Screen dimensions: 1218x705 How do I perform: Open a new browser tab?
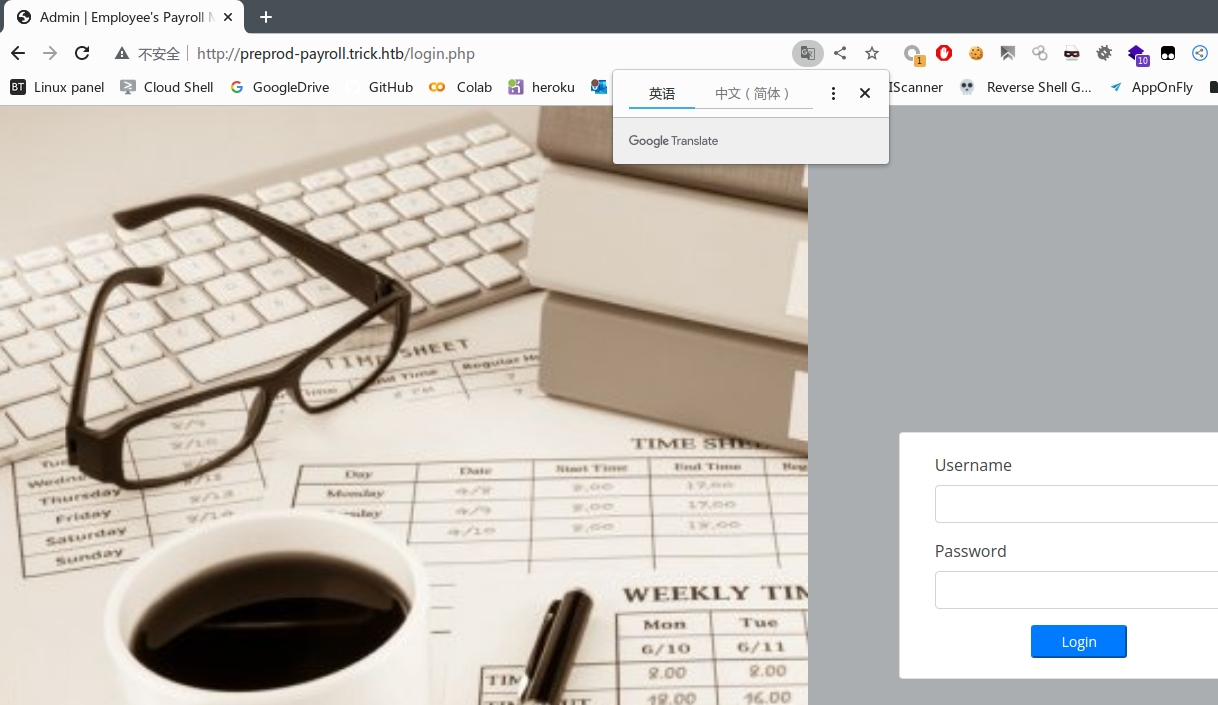click(266, 17)
